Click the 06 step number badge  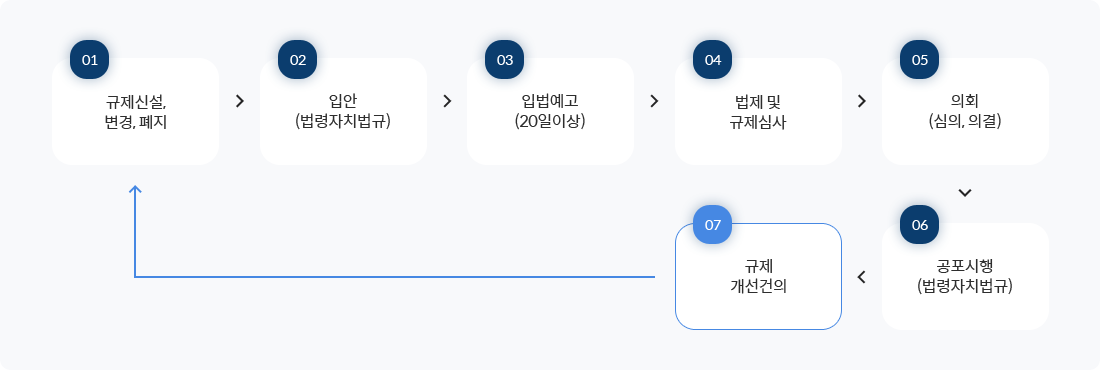919,225
